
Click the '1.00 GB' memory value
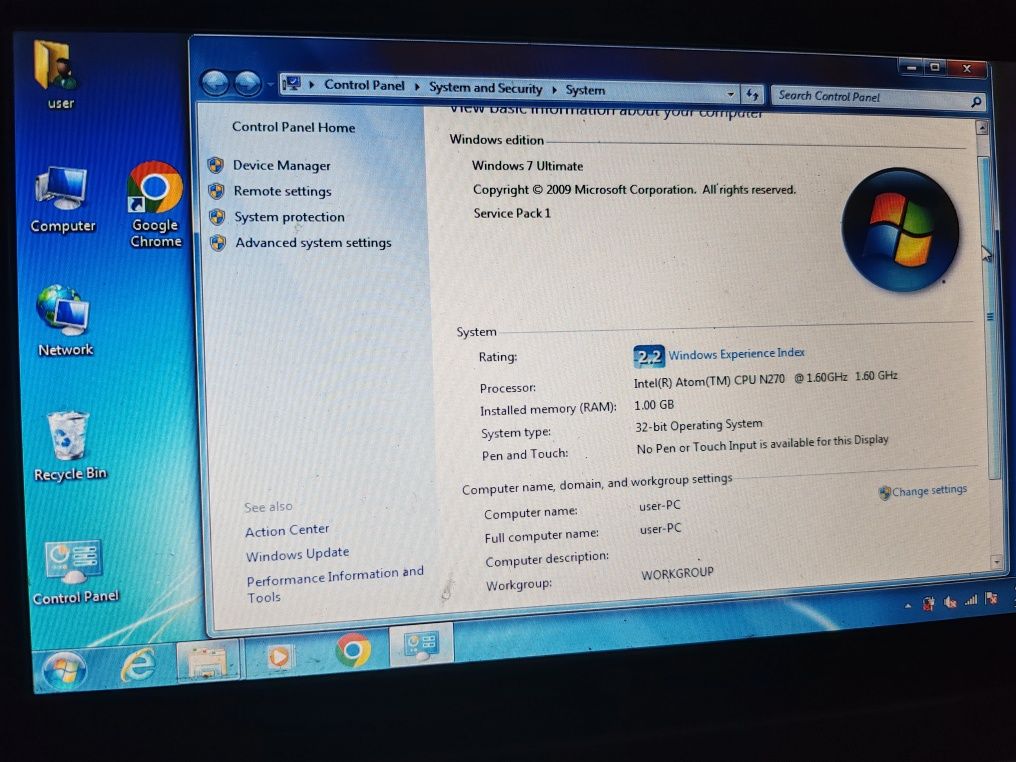tap(654, 405)
